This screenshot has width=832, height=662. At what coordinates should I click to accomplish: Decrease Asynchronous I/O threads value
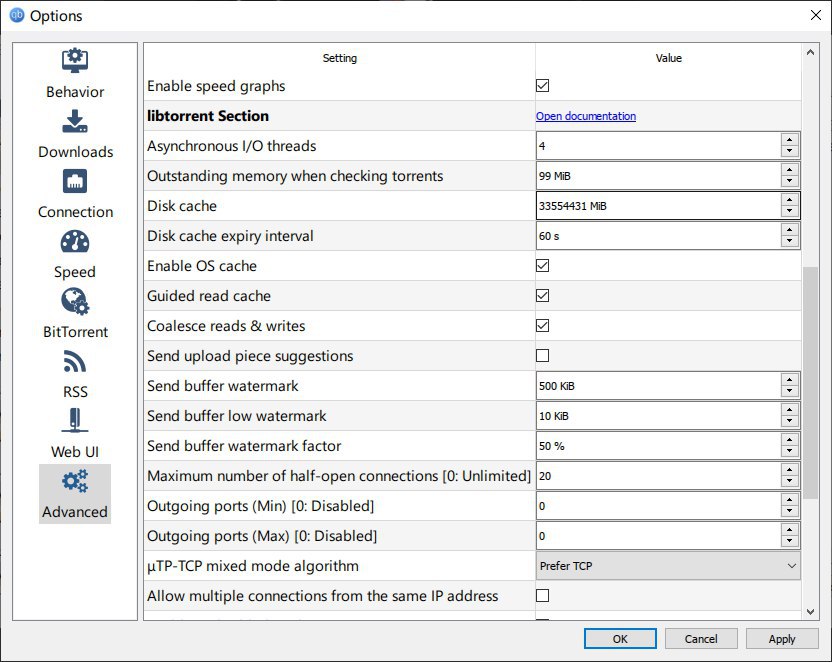tap(790, 151)
